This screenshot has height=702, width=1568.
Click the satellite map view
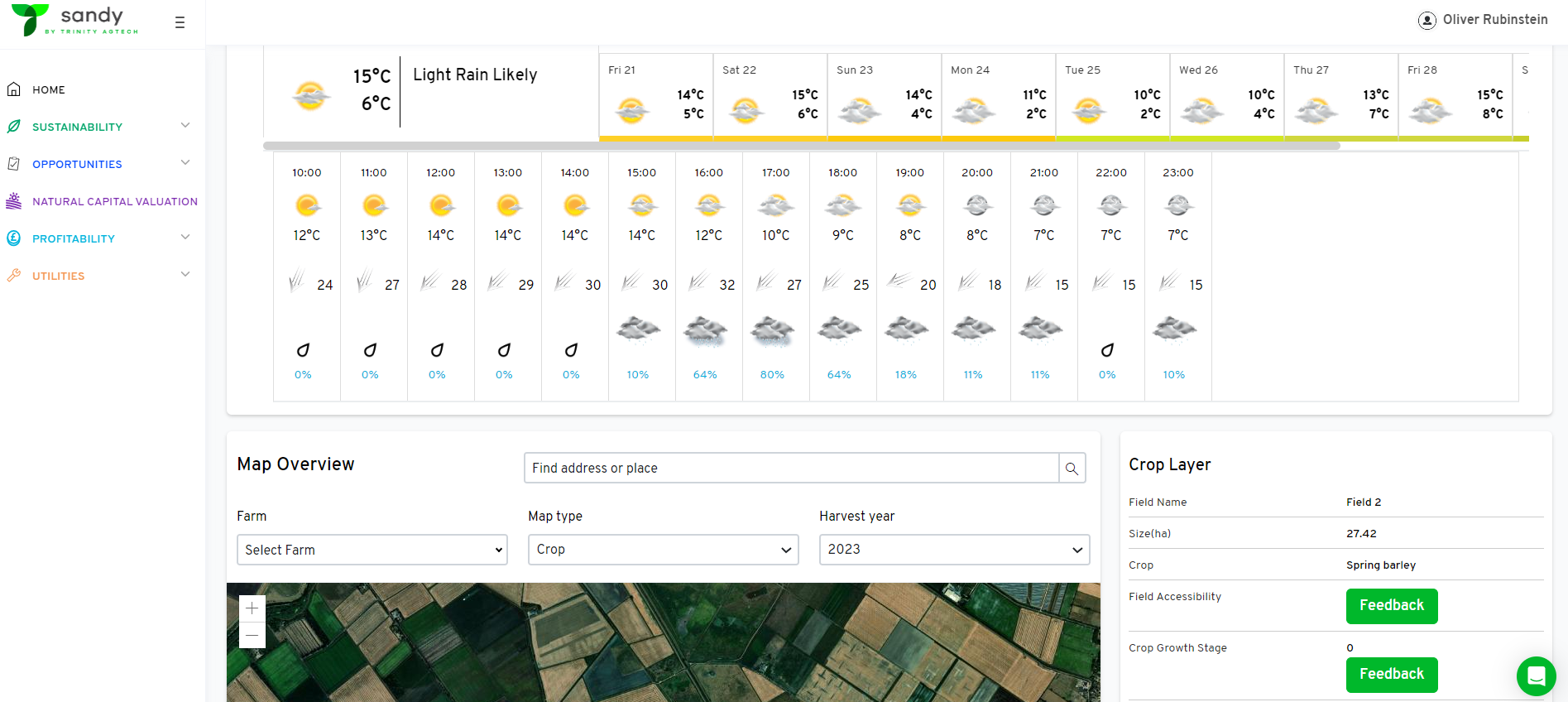pos(664,642)
